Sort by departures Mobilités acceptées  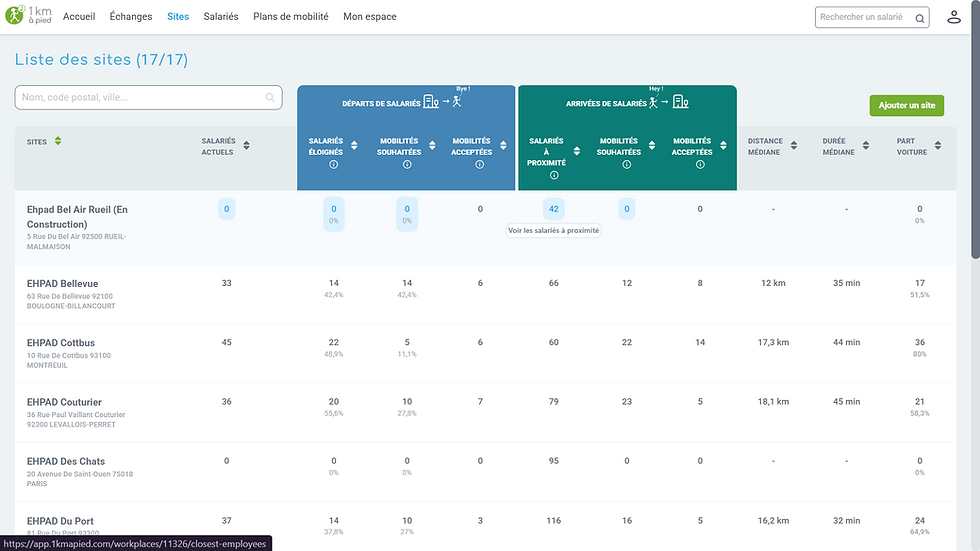click(x=503, y=146)
